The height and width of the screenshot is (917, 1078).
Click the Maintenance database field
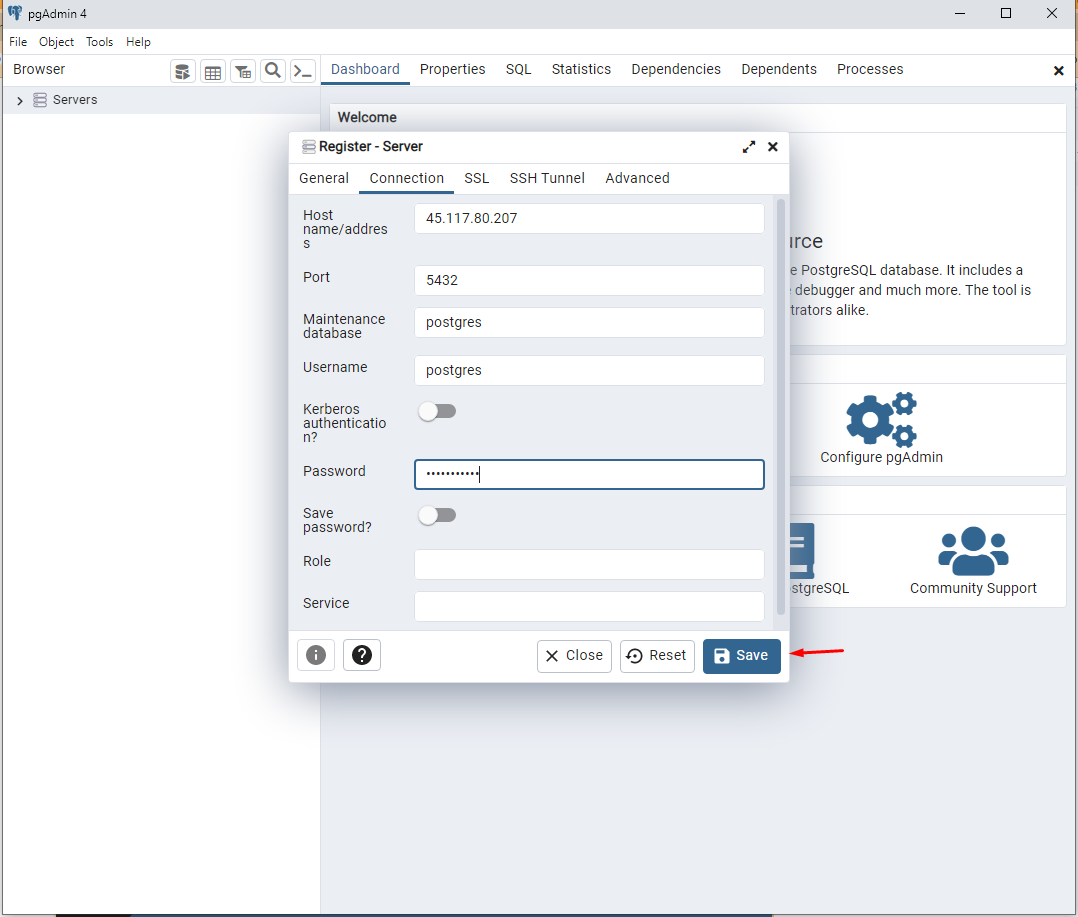589,322
